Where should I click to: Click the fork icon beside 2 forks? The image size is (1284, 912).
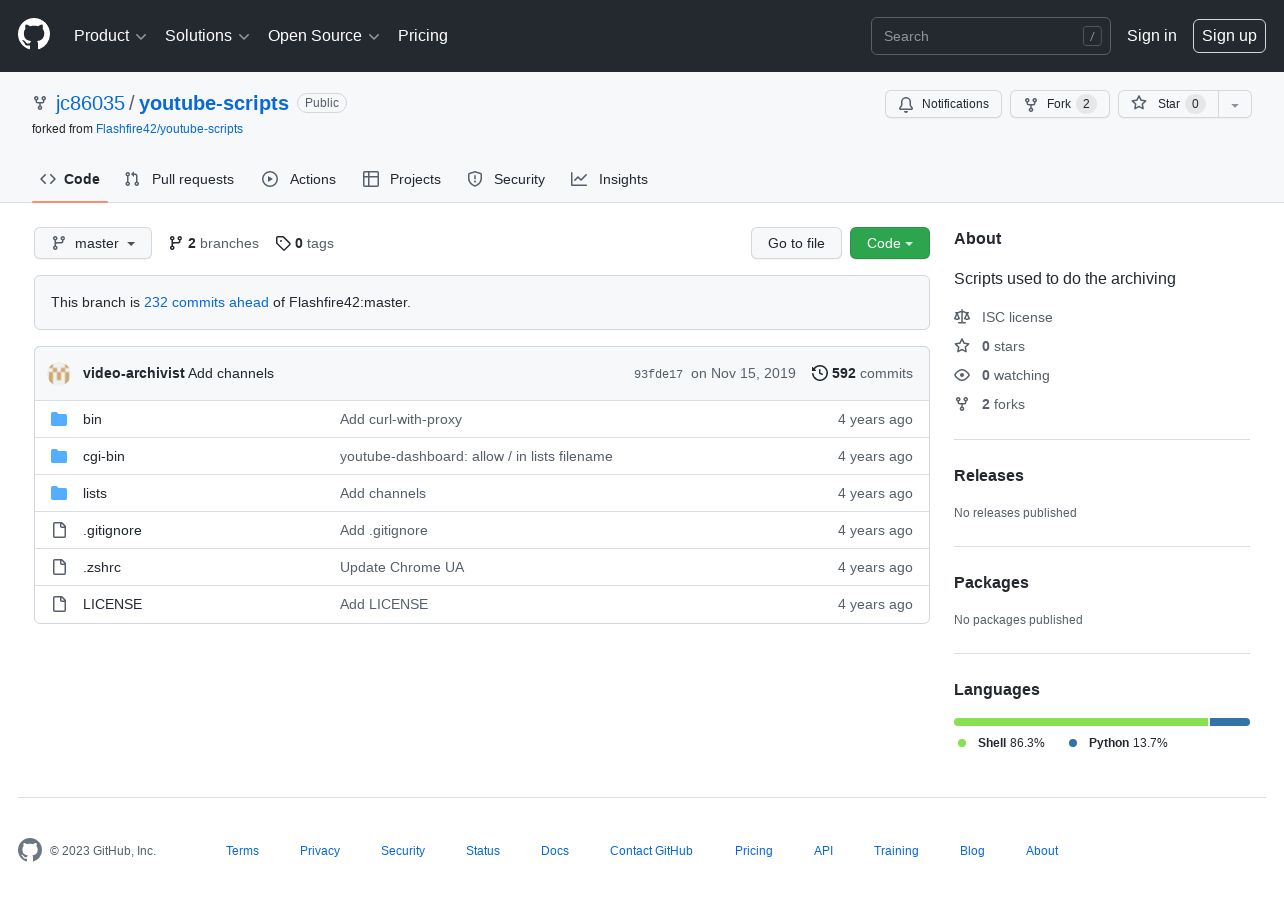(x=962, y=404)
